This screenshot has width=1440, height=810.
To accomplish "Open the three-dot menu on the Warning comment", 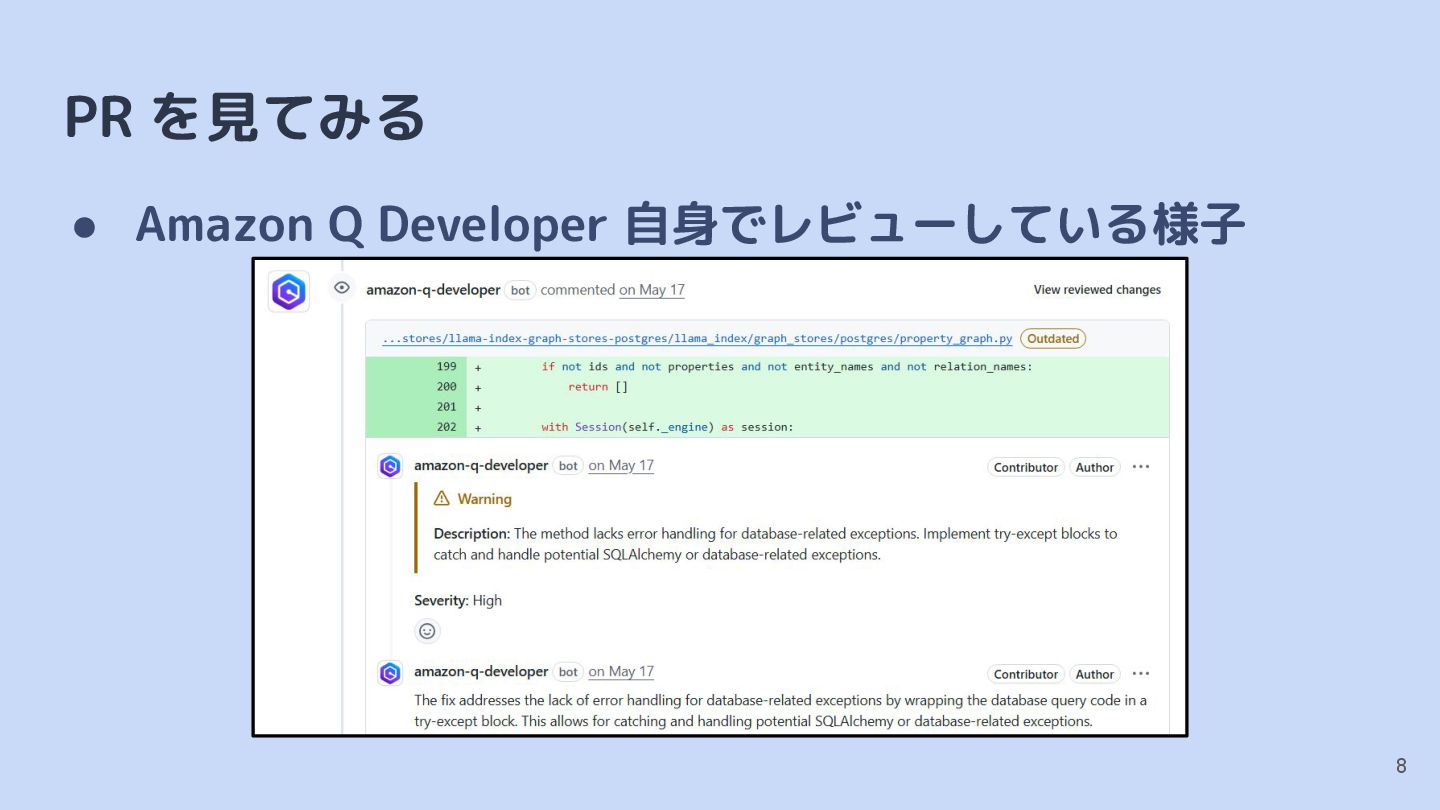I will click(x=1141, y=467).
